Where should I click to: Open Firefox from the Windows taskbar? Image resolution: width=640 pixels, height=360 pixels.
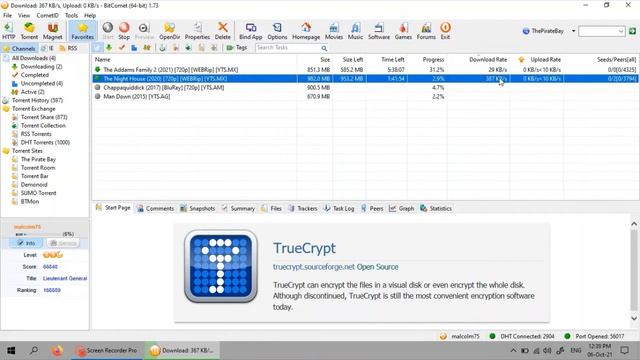point(57,351)
